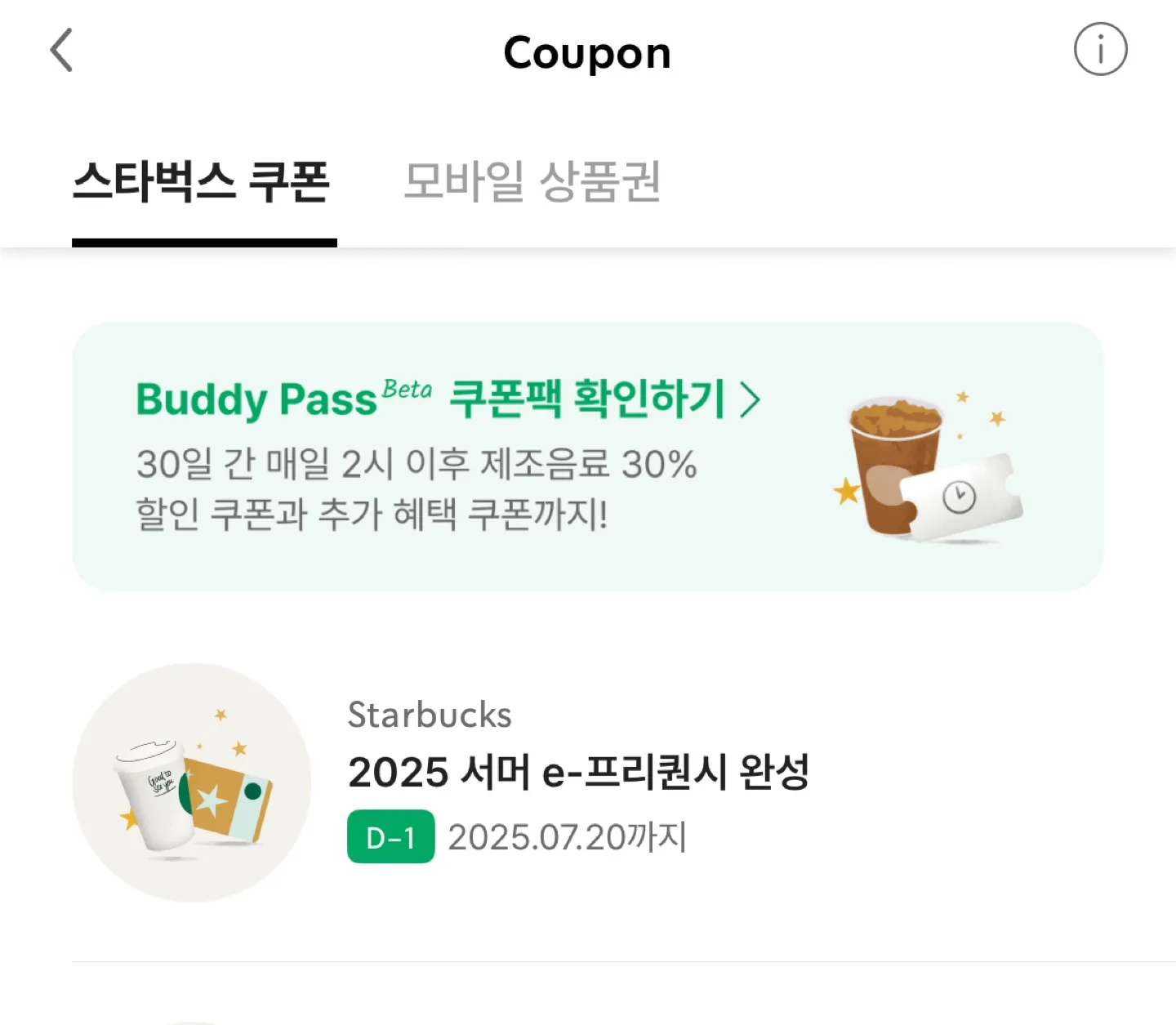The width and height of the screenshot is (1176, 1025).
Task: Open the coupon info icon
Action: (x=1100, y=50)
